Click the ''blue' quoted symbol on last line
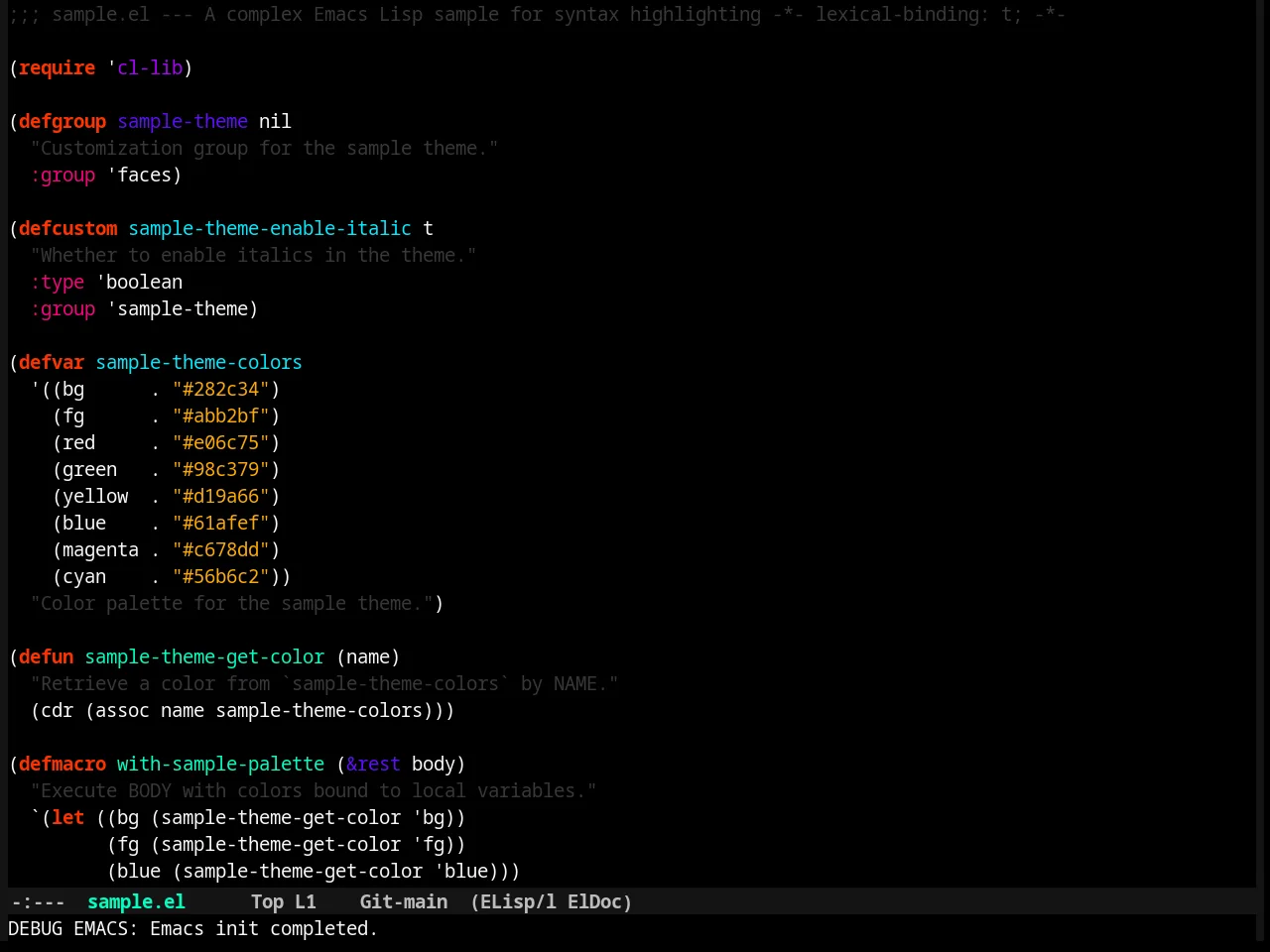Image resolution: width=1270 pixels, height=952 pixels. [460, 871]
